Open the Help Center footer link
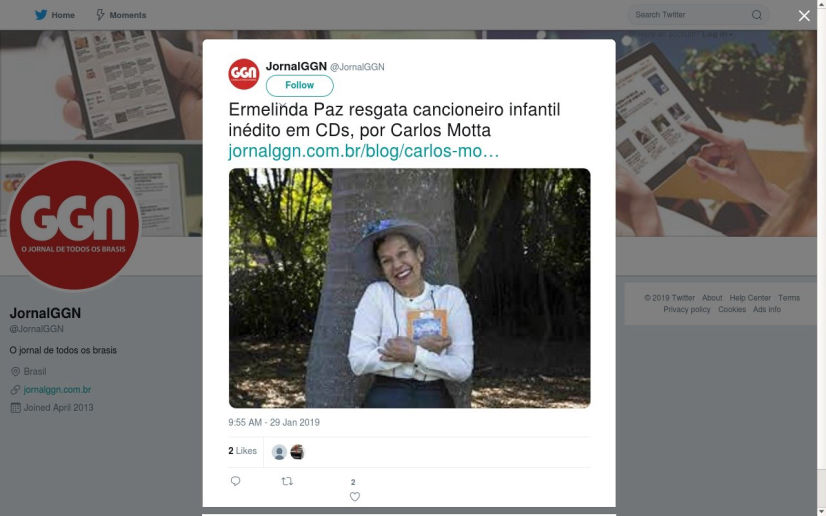Screen dimensions: 826x516 tap(750, 298)
